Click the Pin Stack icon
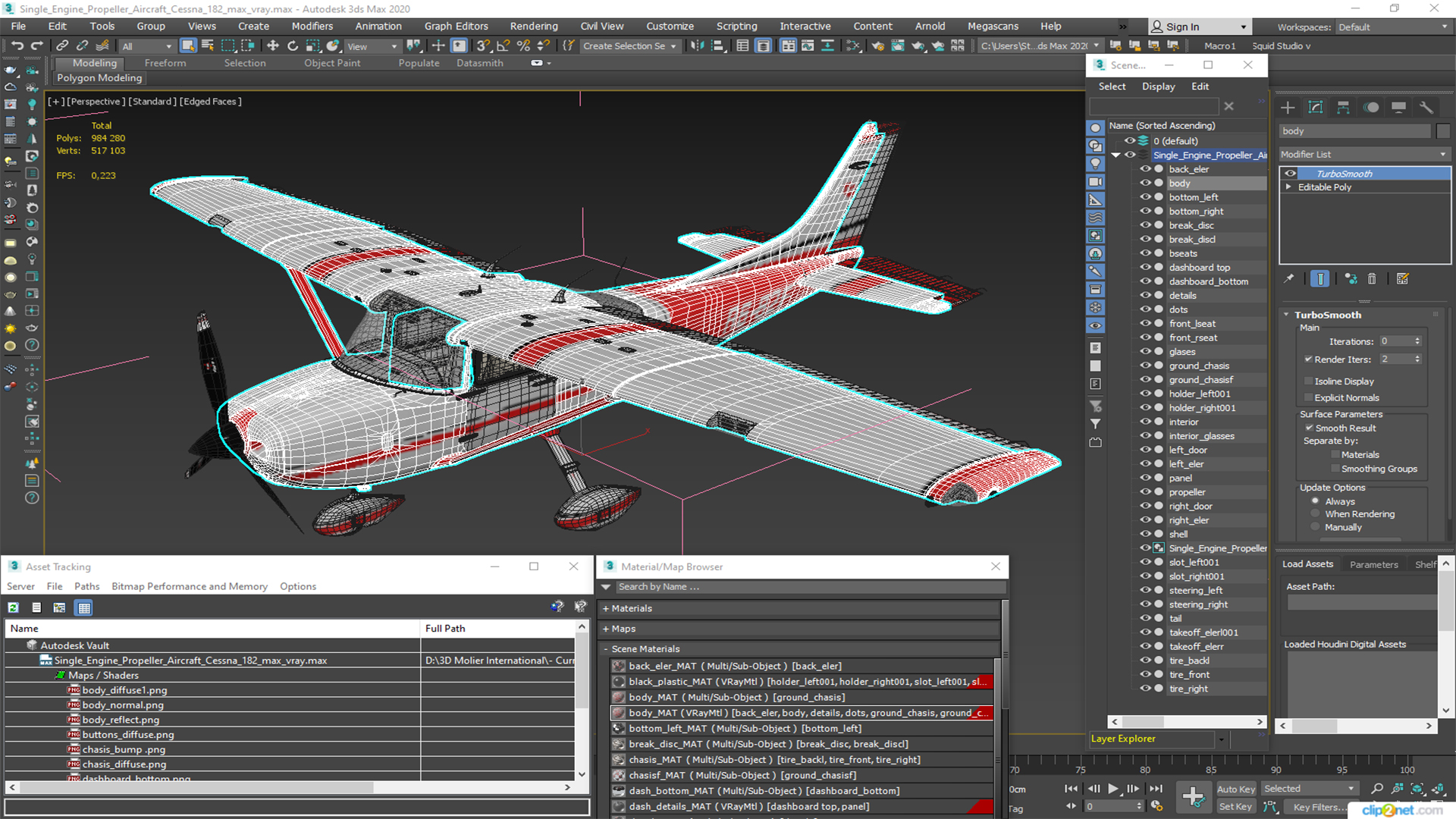Viewport: 1456px width, 819px height. pos(1289,279)
